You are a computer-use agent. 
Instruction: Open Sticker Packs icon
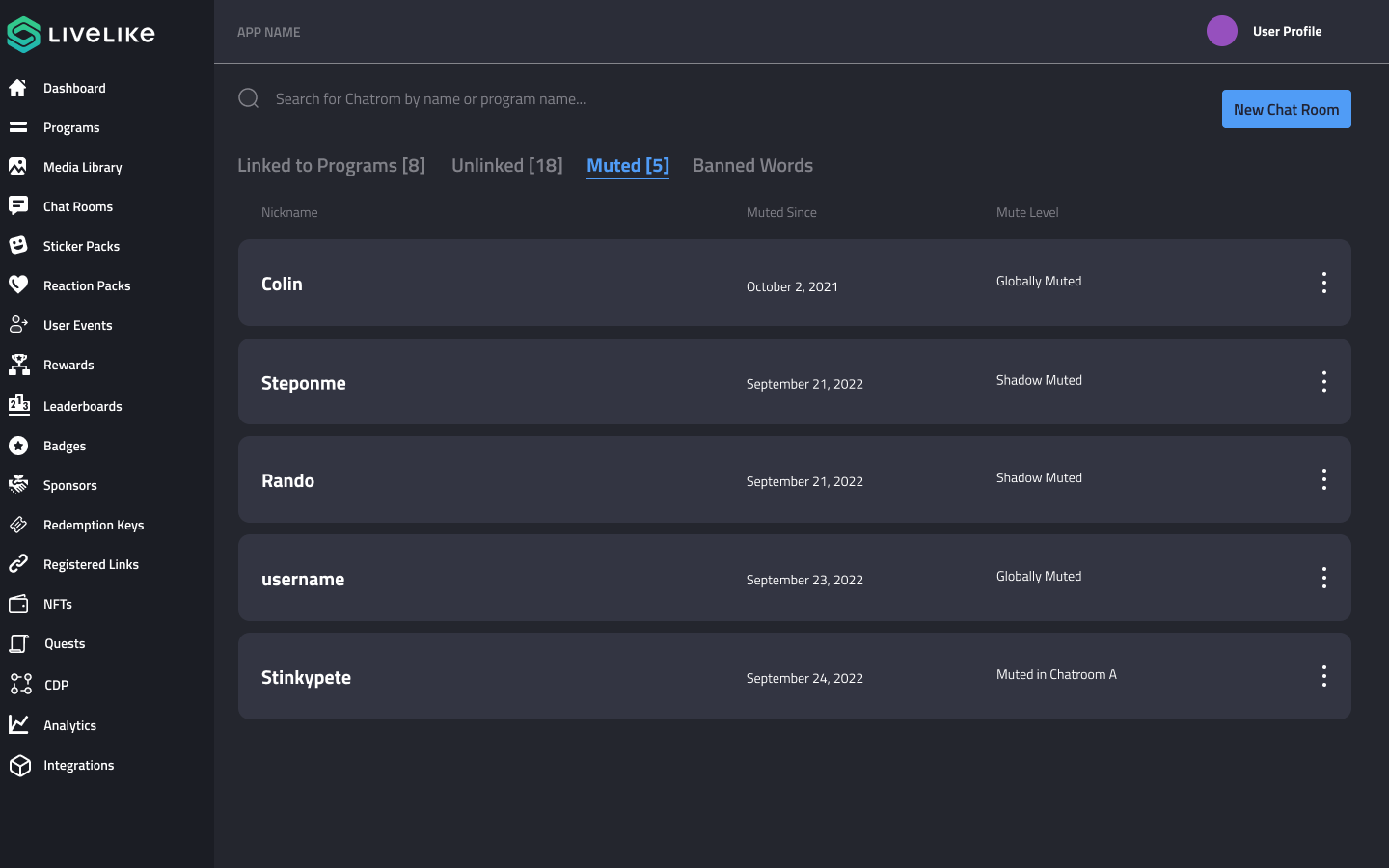point(17,245)
